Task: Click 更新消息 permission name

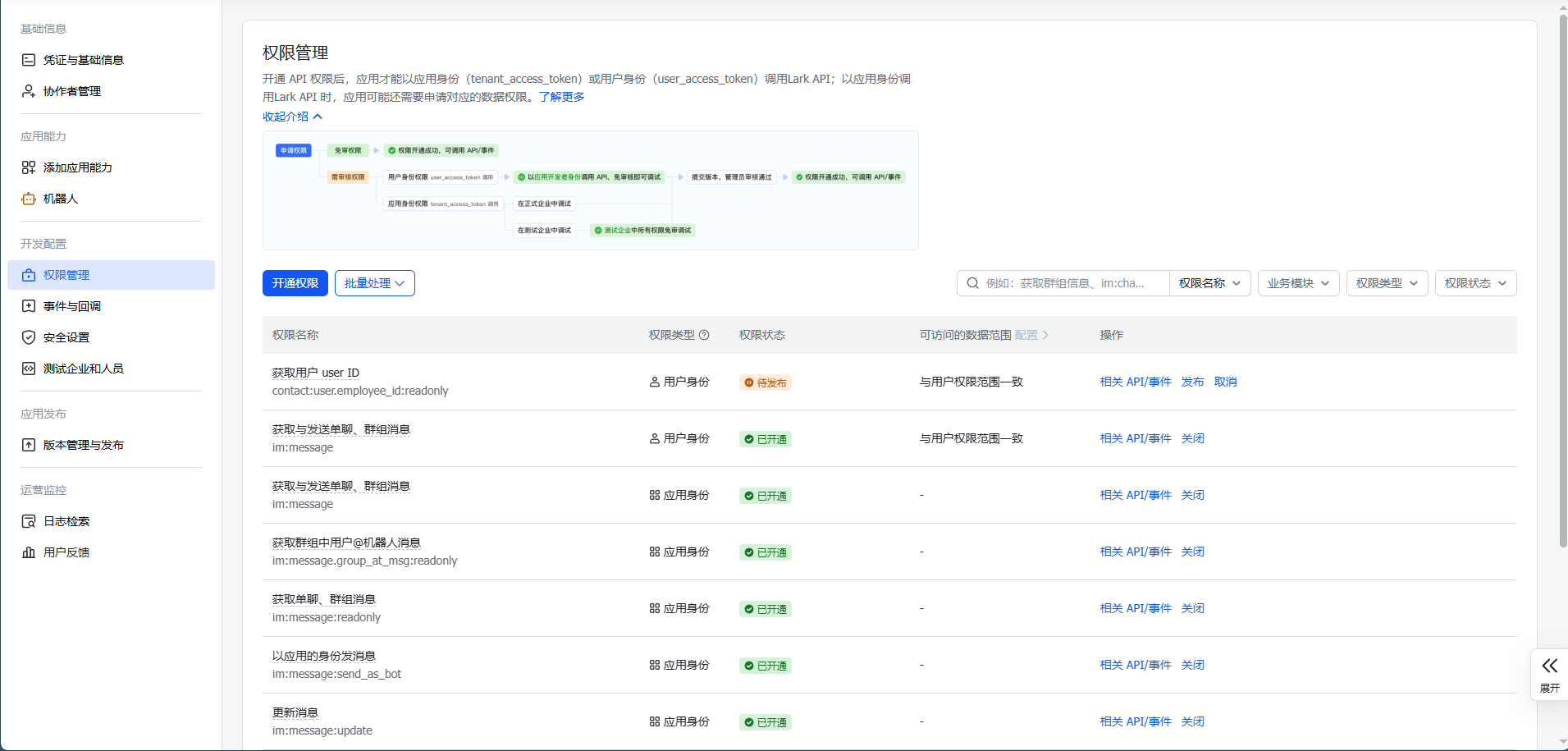Action: coord(295,712)
